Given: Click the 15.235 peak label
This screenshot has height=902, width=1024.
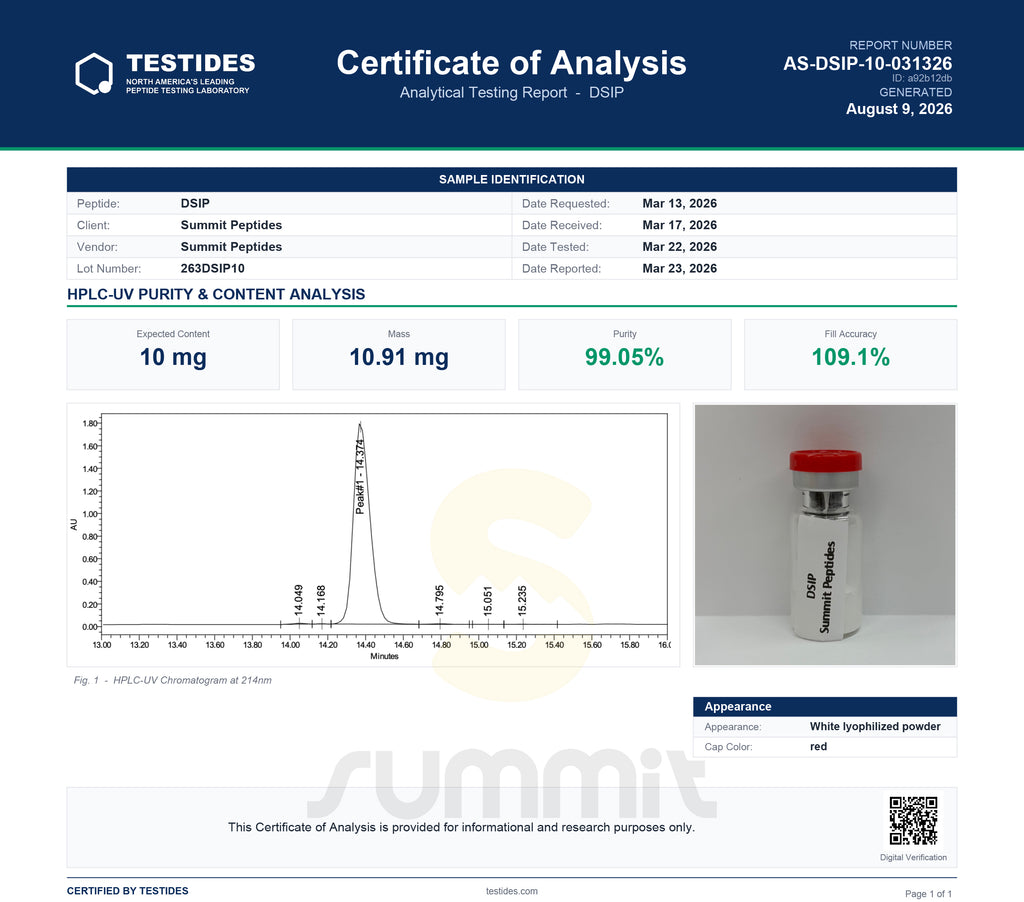Looking at the screenshot, I should click(522, 600).
